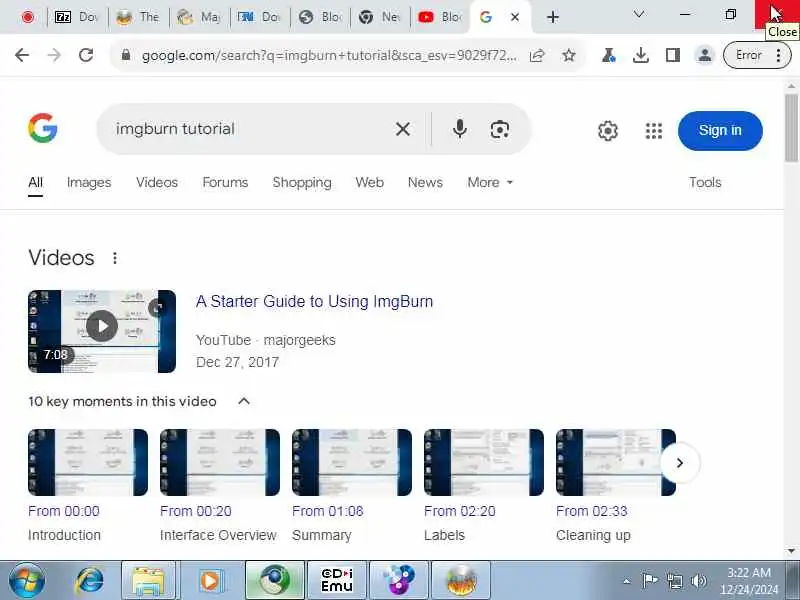The width and height of the screenshot is (800, 600).
Task: Open Videos section three-dot menu
Action: pyautogui.click(x=115, y=258)
